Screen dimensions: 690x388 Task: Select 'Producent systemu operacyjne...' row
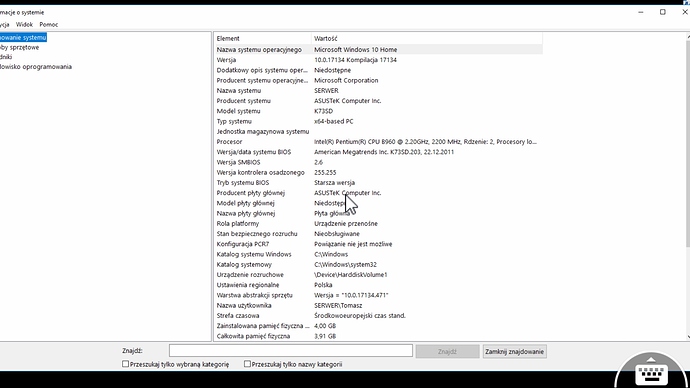tap(378, 81)
